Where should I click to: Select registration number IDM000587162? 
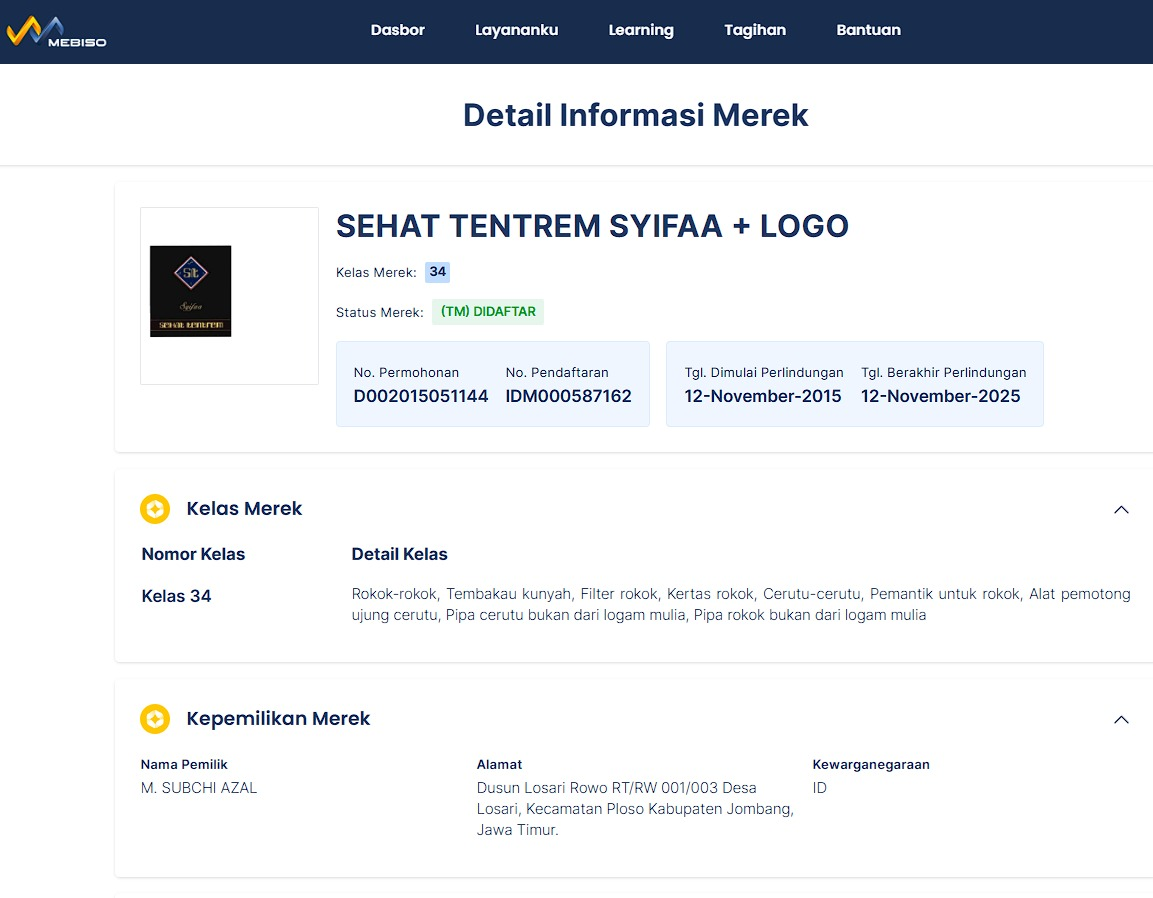click(x=568, y=396)
